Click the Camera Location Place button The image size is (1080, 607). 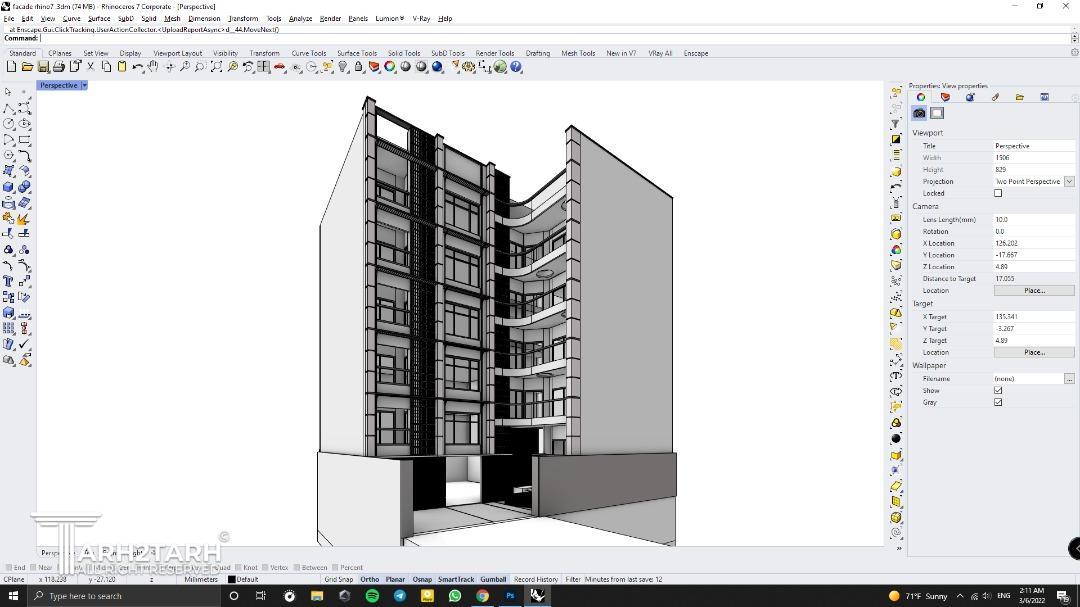1034,290
